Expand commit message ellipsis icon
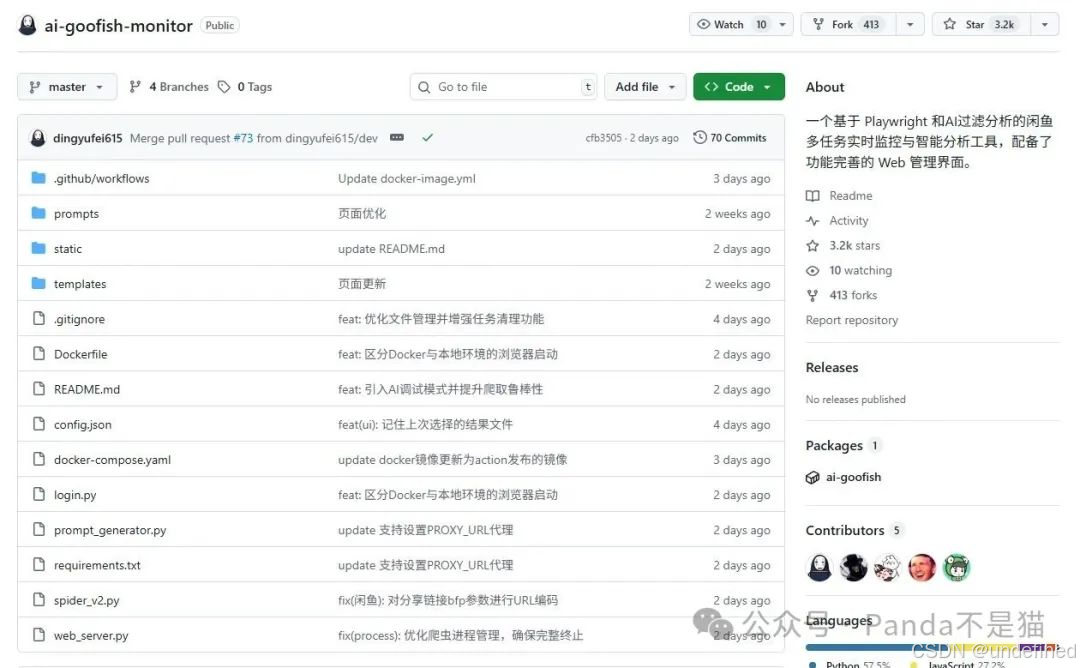 point(397,138)
